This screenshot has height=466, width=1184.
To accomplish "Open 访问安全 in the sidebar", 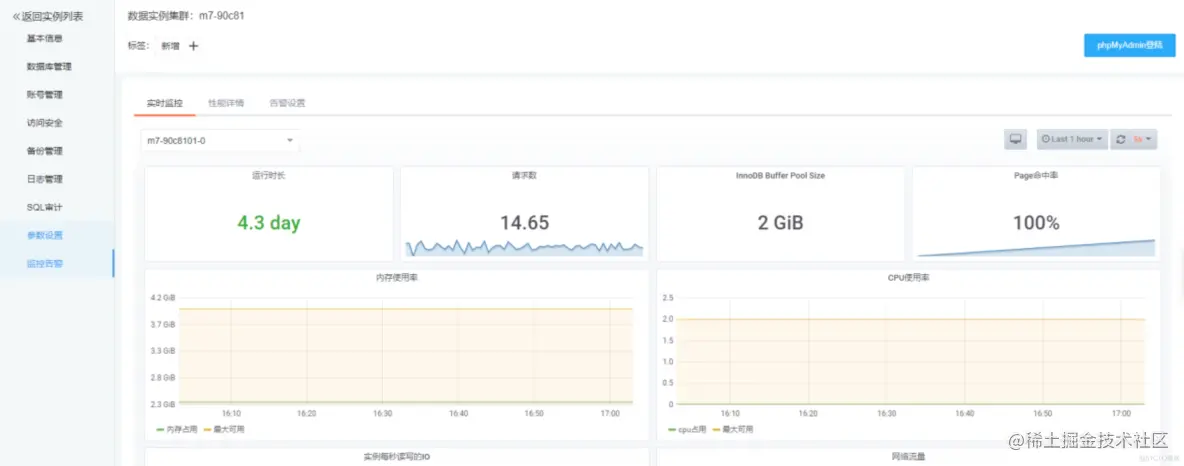I will tap(45, 122).
